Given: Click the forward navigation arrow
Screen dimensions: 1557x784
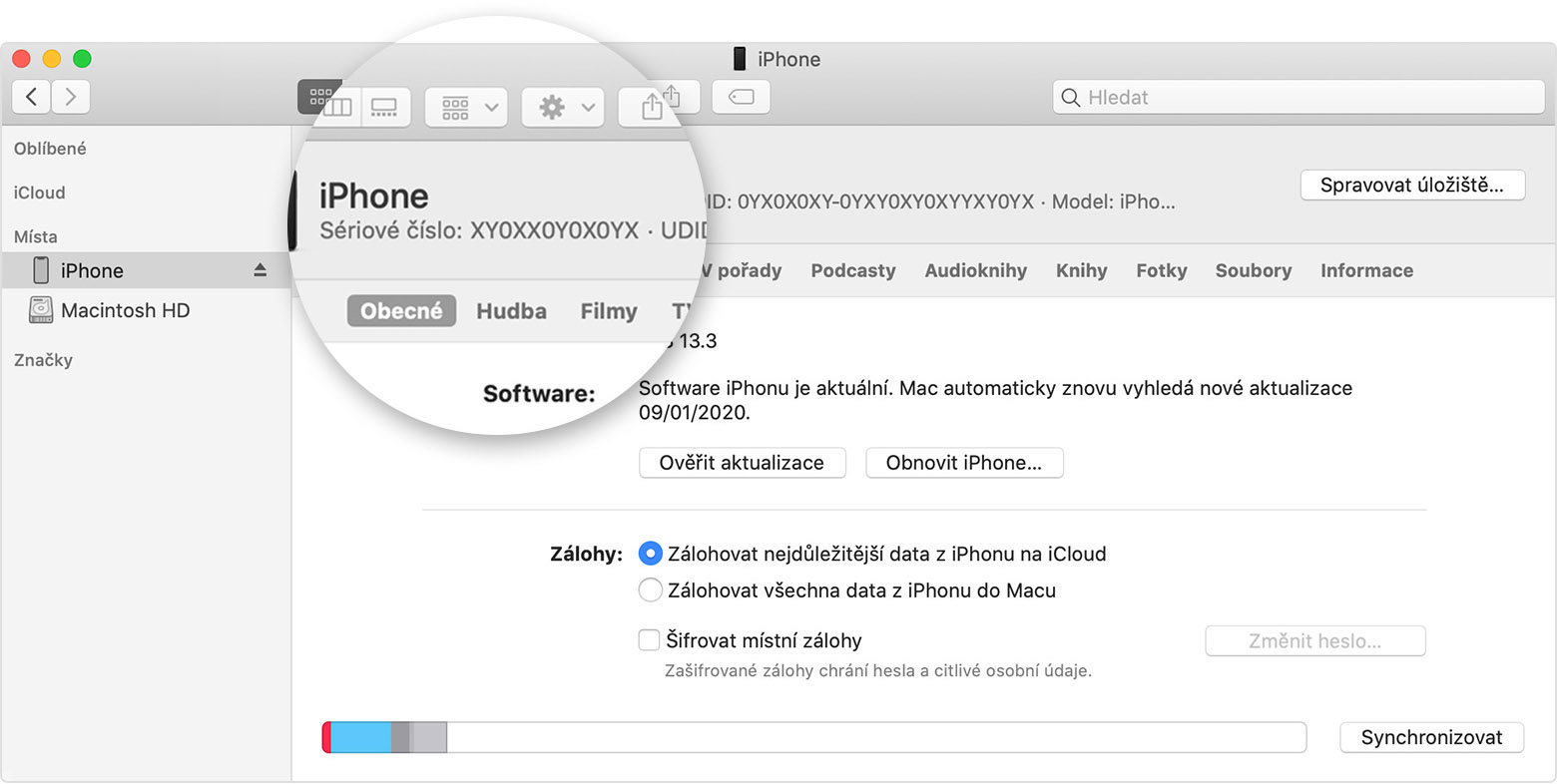Looking at the screenshot, I should point(70,97).
